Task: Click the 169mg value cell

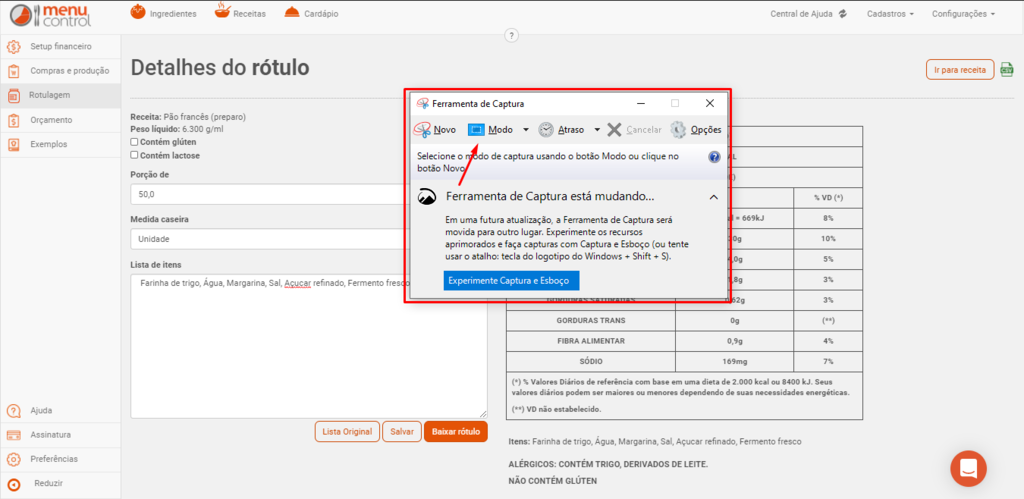Action: click(x=735, y=361)
